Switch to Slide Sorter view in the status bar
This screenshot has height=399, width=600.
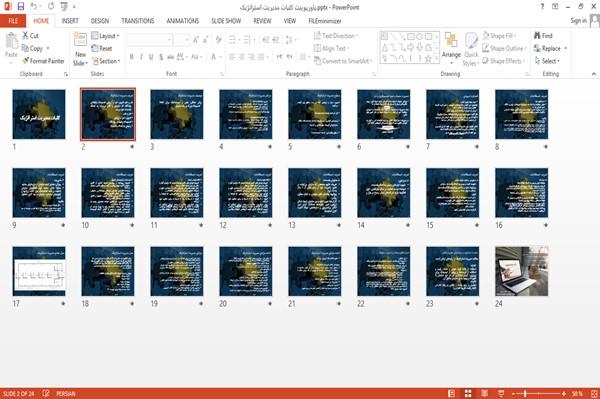[x=468, y=394]
